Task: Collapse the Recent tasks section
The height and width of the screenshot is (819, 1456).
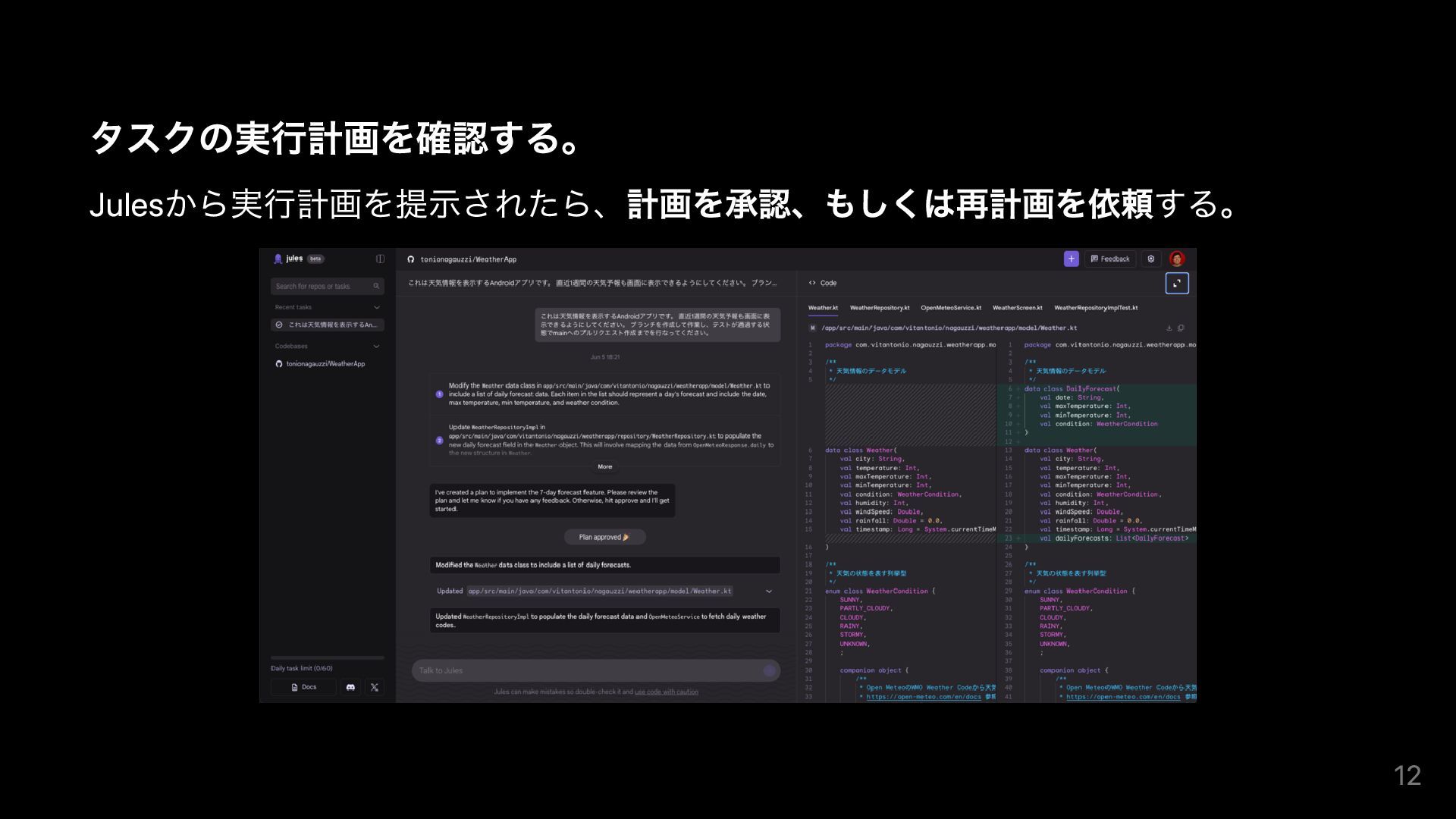Action: point(377,307)
